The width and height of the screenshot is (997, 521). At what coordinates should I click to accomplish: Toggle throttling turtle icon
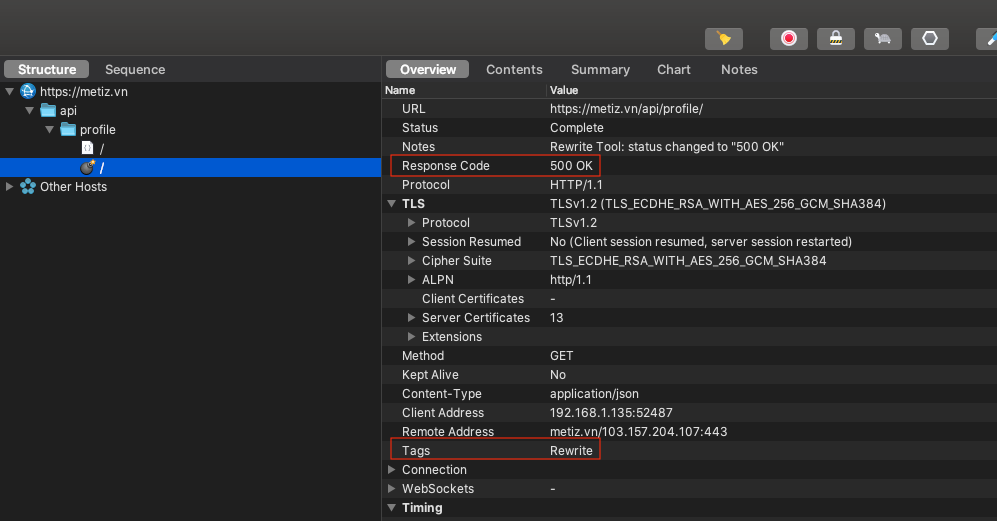pos(883,39)
